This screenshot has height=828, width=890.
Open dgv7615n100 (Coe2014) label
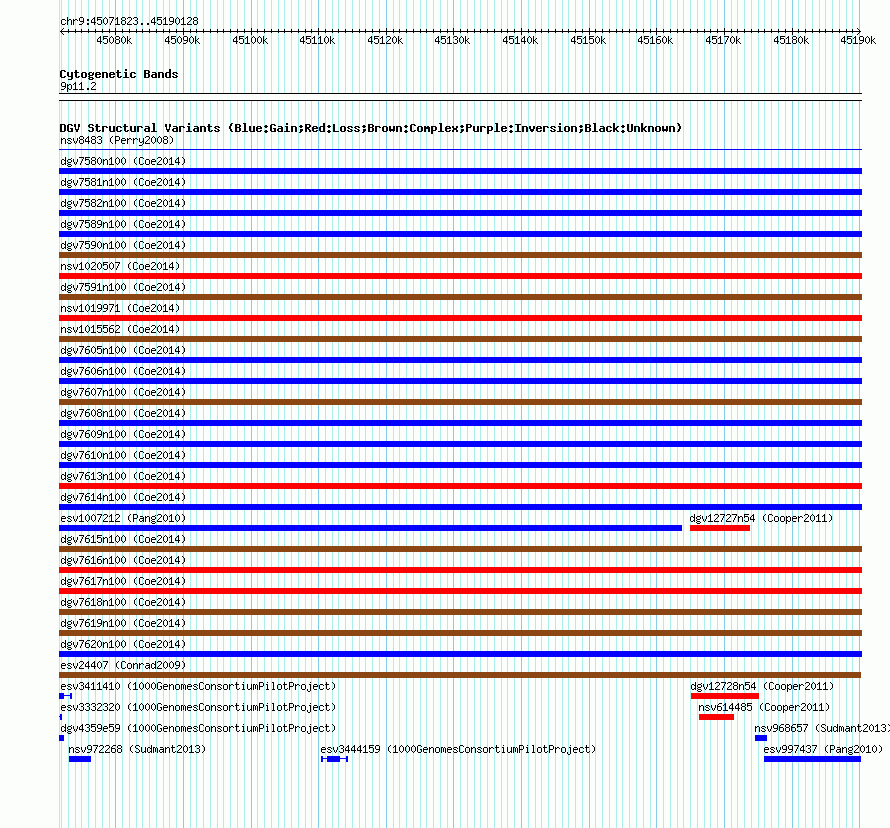click(x=123, y=539)
